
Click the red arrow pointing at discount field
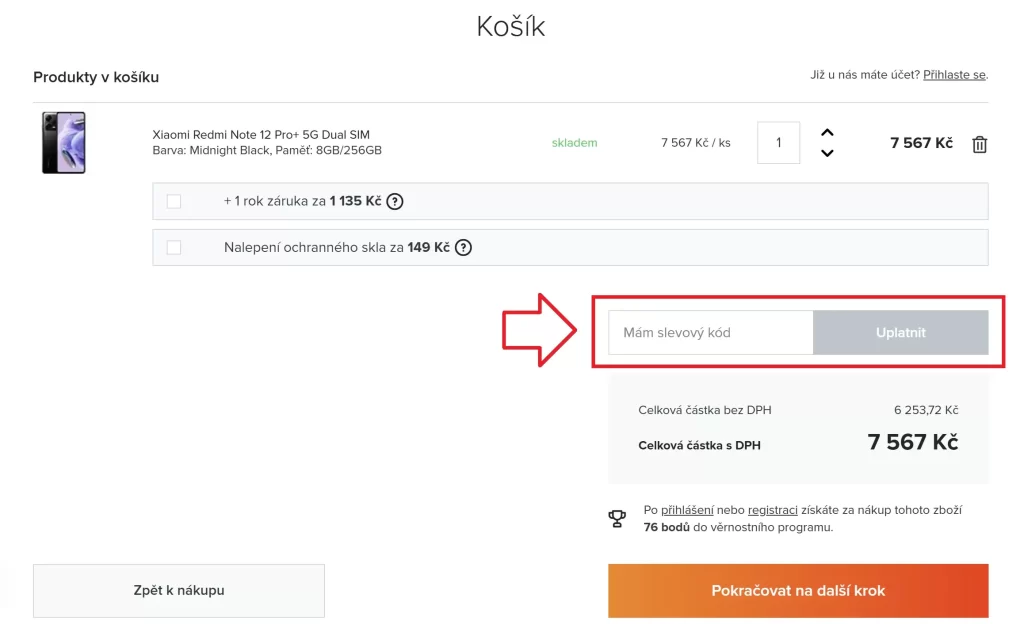(539, 330)
